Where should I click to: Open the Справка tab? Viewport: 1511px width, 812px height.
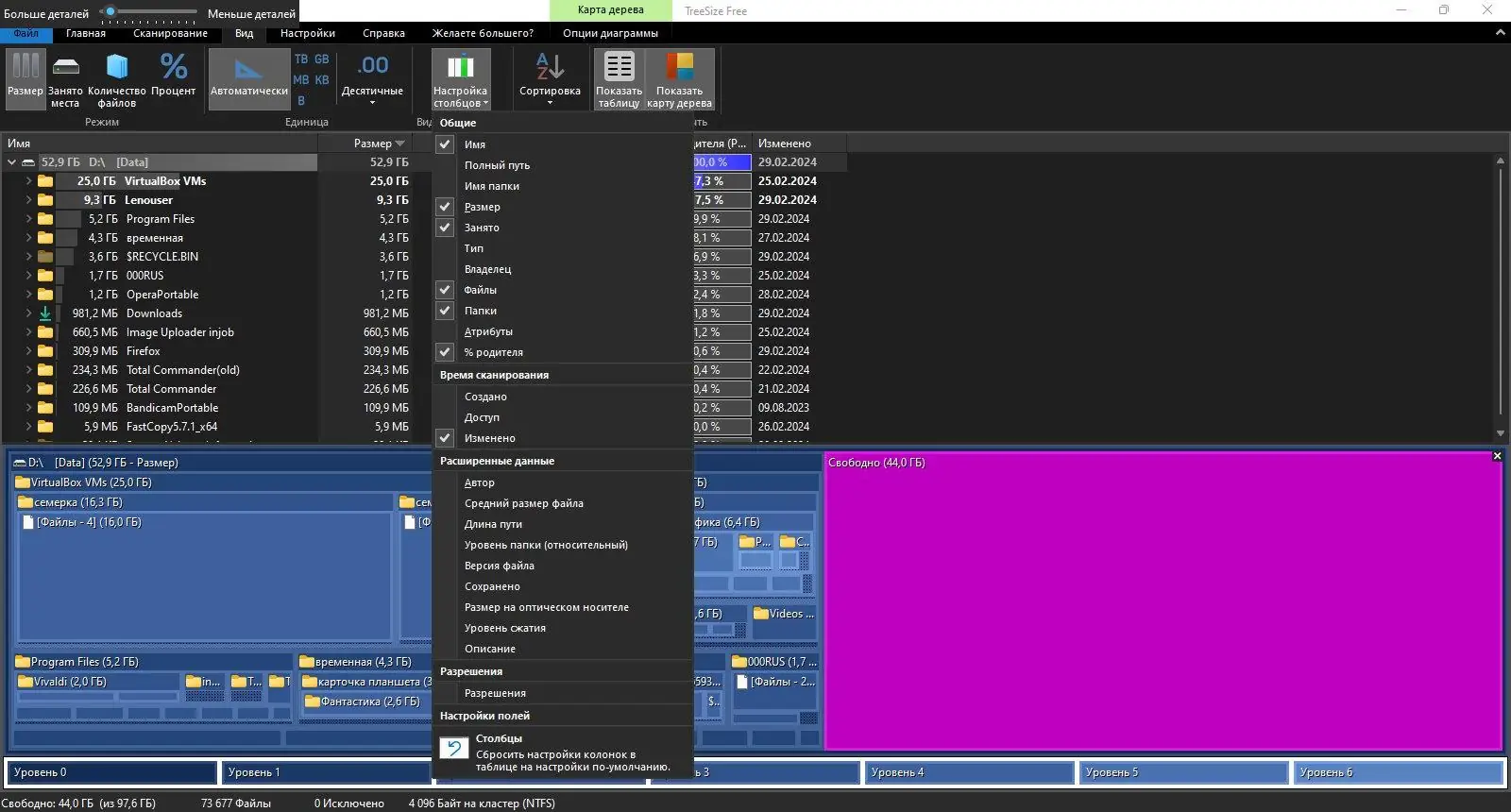click(383, 33)
